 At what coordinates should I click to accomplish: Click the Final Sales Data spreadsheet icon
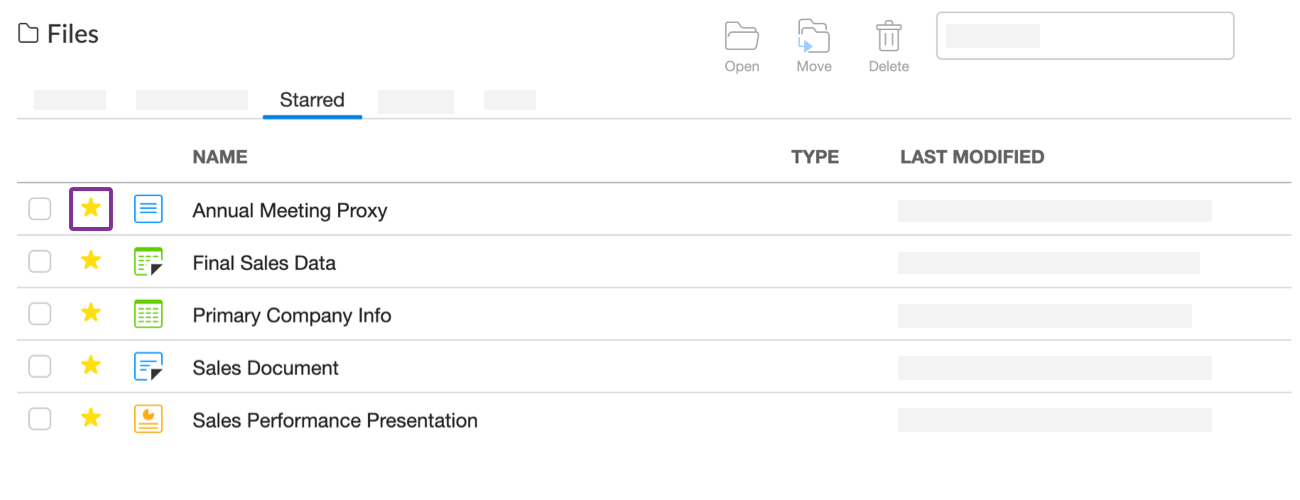click(x=148, y=262)
